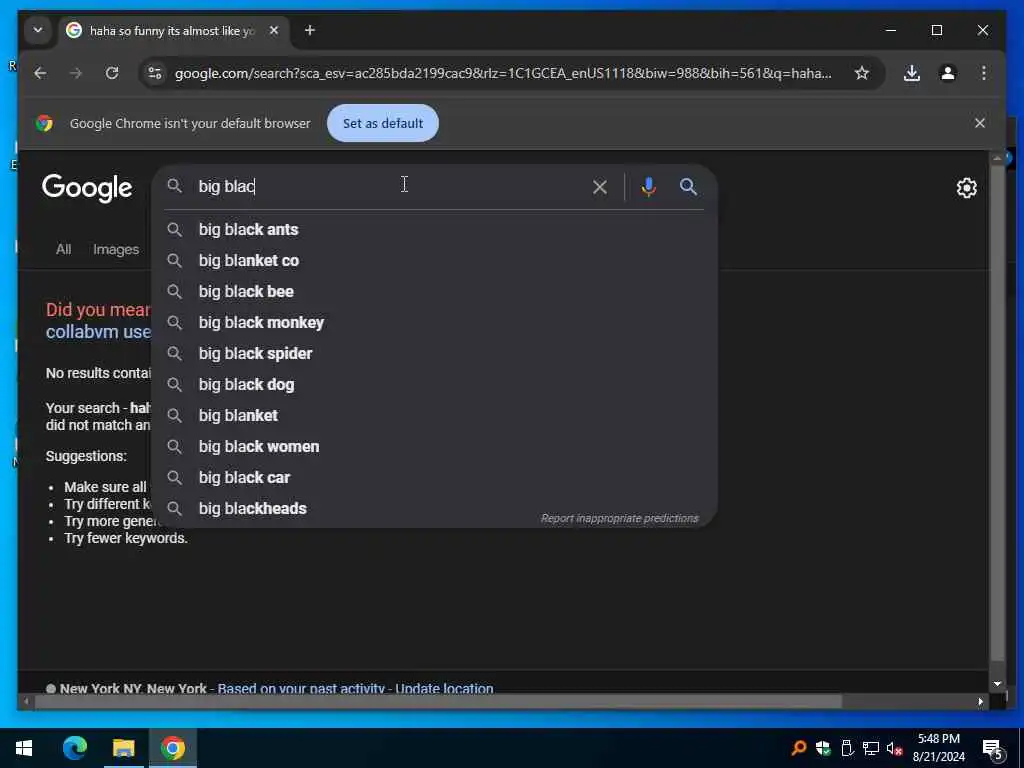1024x768 pixels.
Task: Click the horizontal scroll right arrow
Action: [980, 702]
